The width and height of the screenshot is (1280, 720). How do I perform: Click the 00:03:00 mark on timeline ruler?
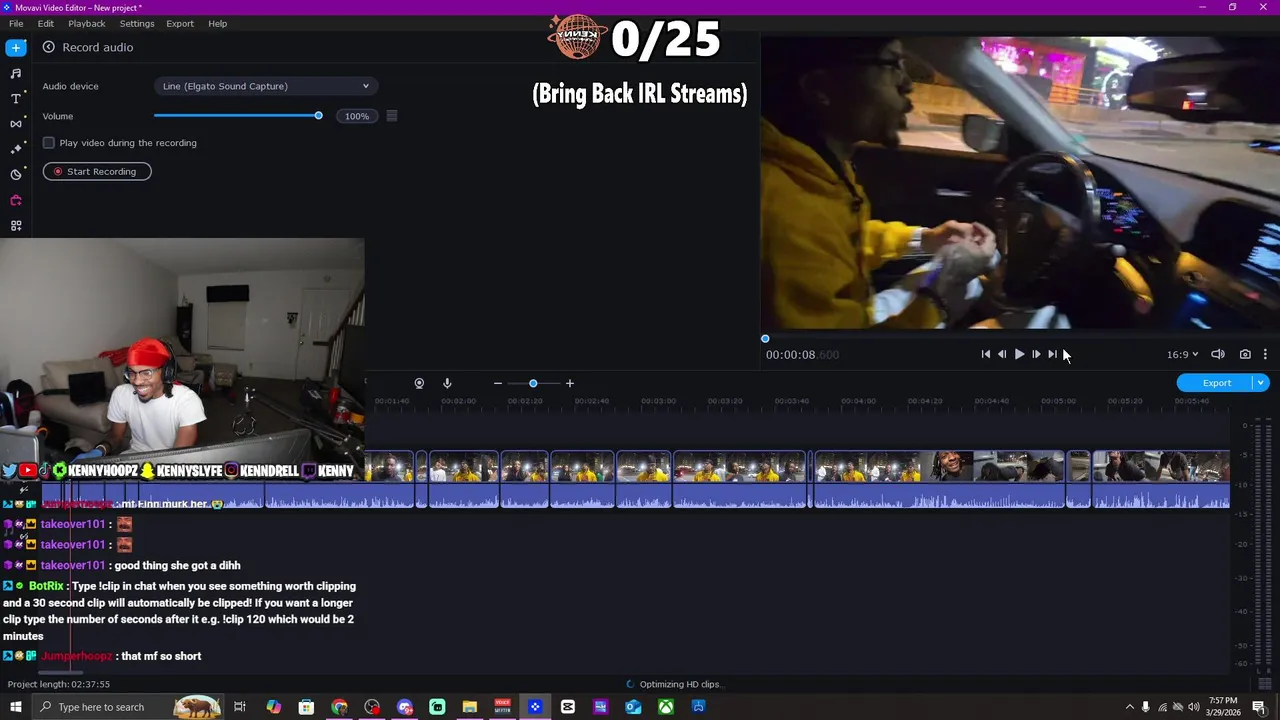[x=658, y=401]
